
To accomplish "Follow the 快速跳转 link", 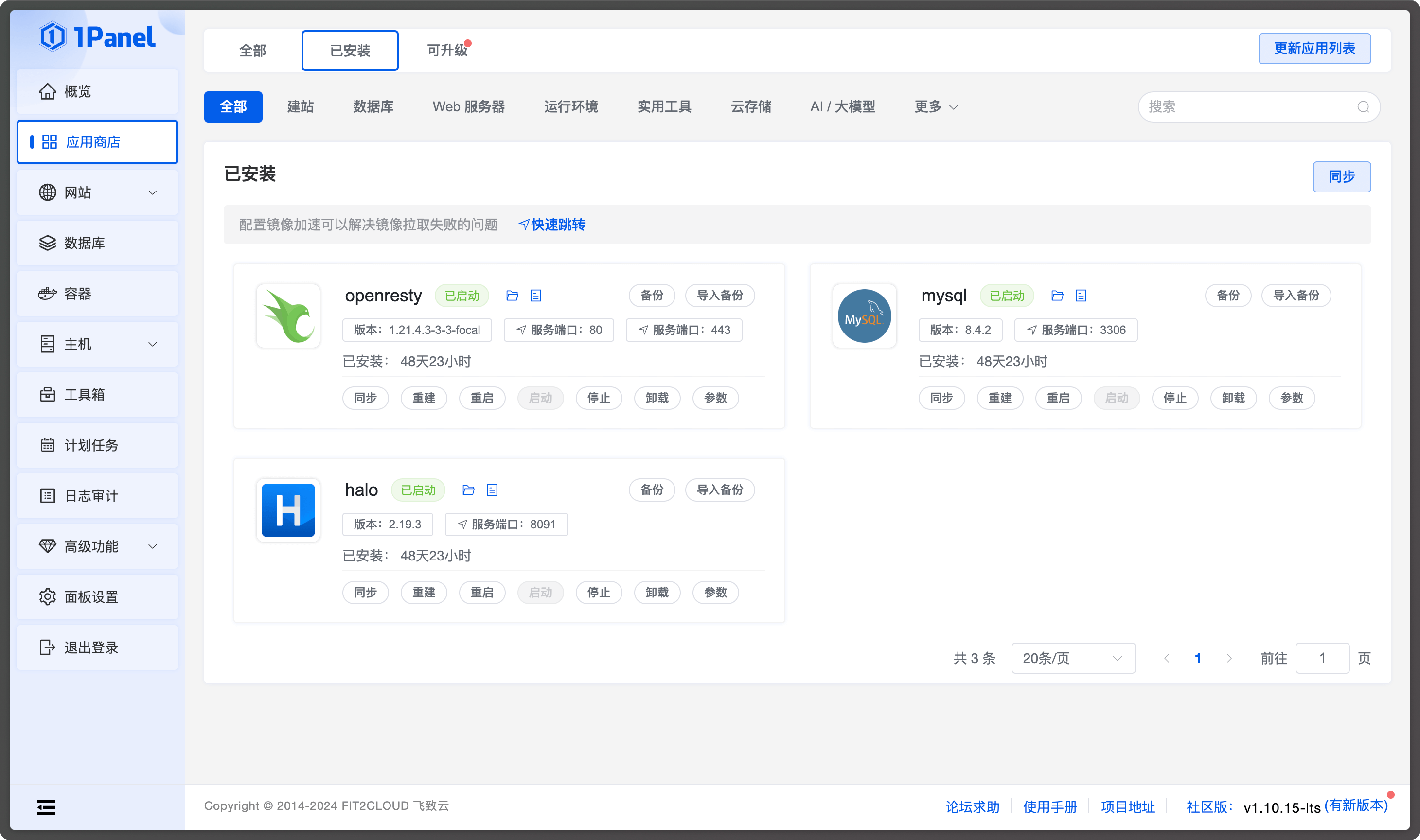I will [x=551, y=225].
